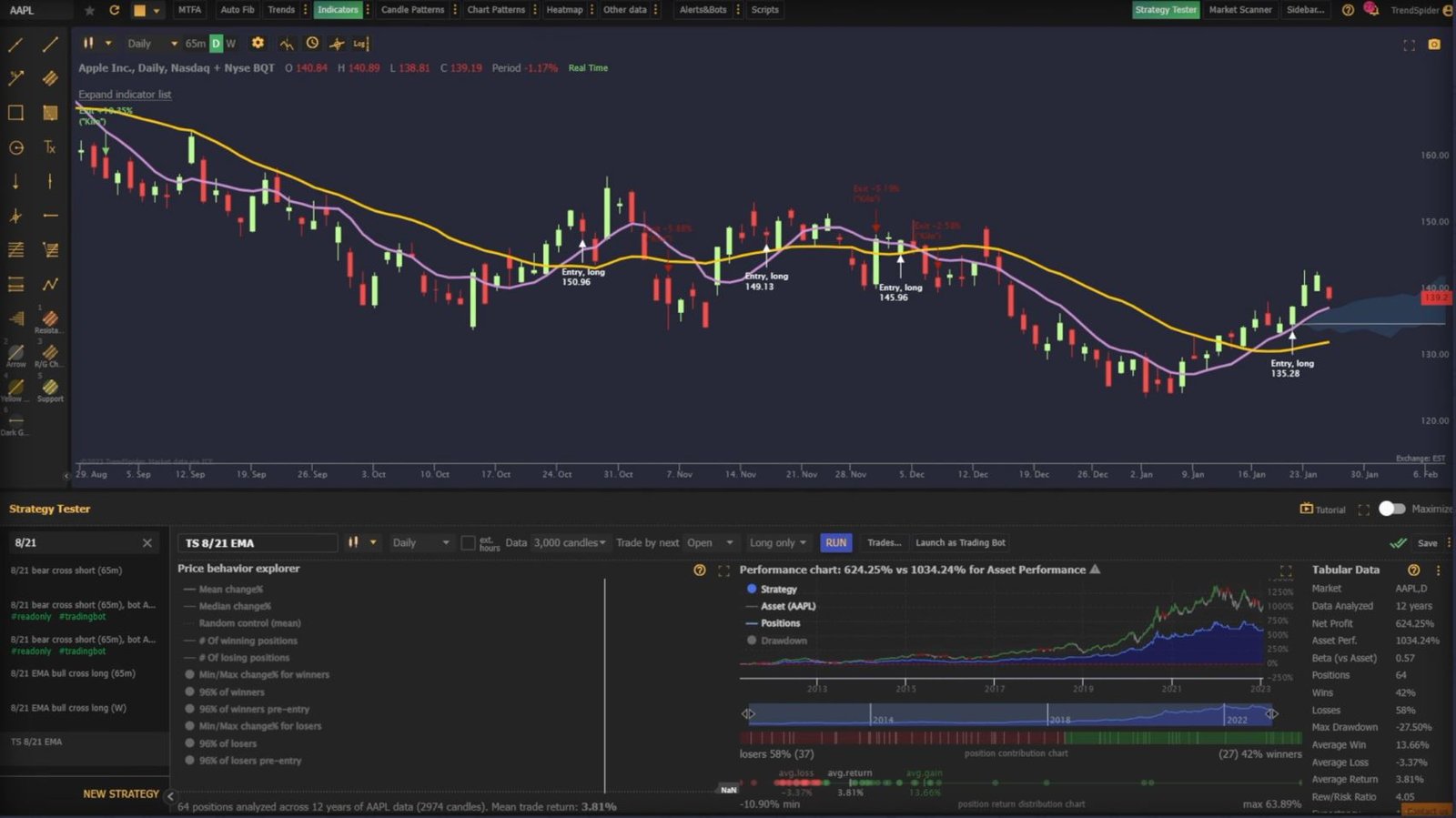Toggle Log scale icon in chart toolbar
Viewport: 1456px width, 818px height.
click(x=360, y=43)
